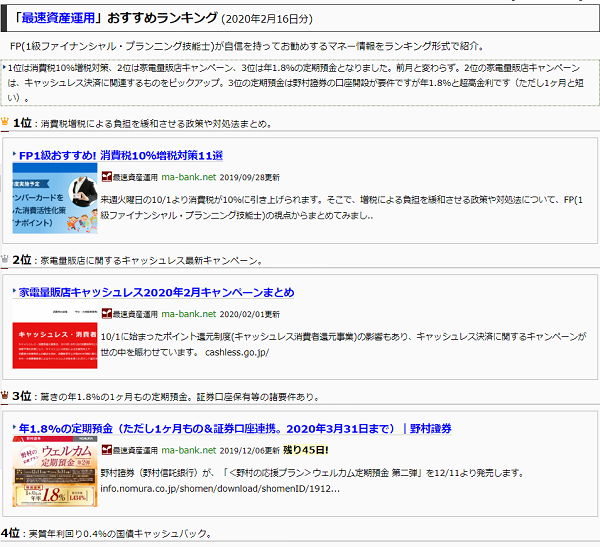This screenshot has height=547, width=600.
Task: Click ma-bank.net beside 2019/09/28更新
Action: click(189, 177)
